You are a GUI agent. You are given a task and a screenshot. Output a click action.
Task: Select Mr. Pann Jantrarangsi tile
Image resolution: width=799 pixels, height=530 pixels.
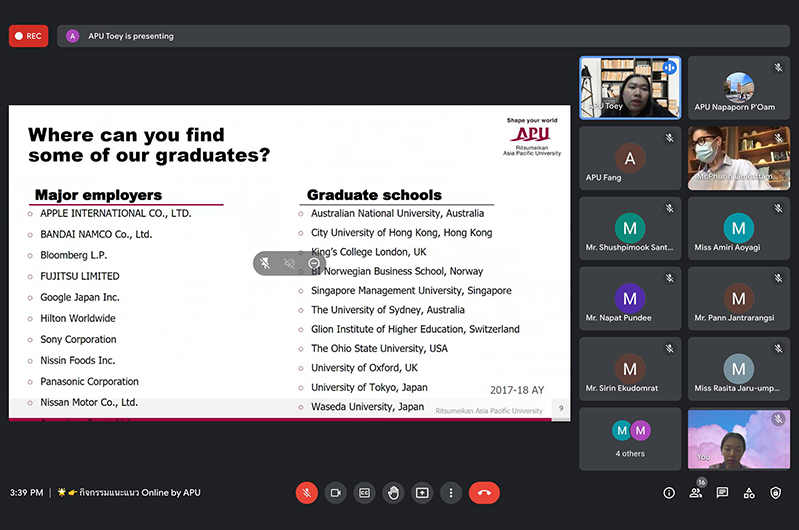(x=739, y=299)
